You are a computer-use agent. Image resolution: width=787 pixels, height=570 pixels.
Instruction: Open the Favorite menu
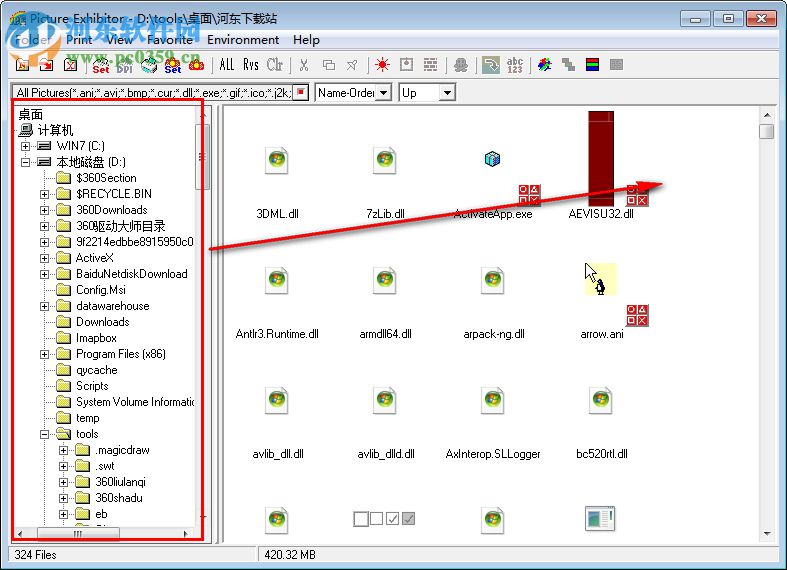(x=170, y=40)
